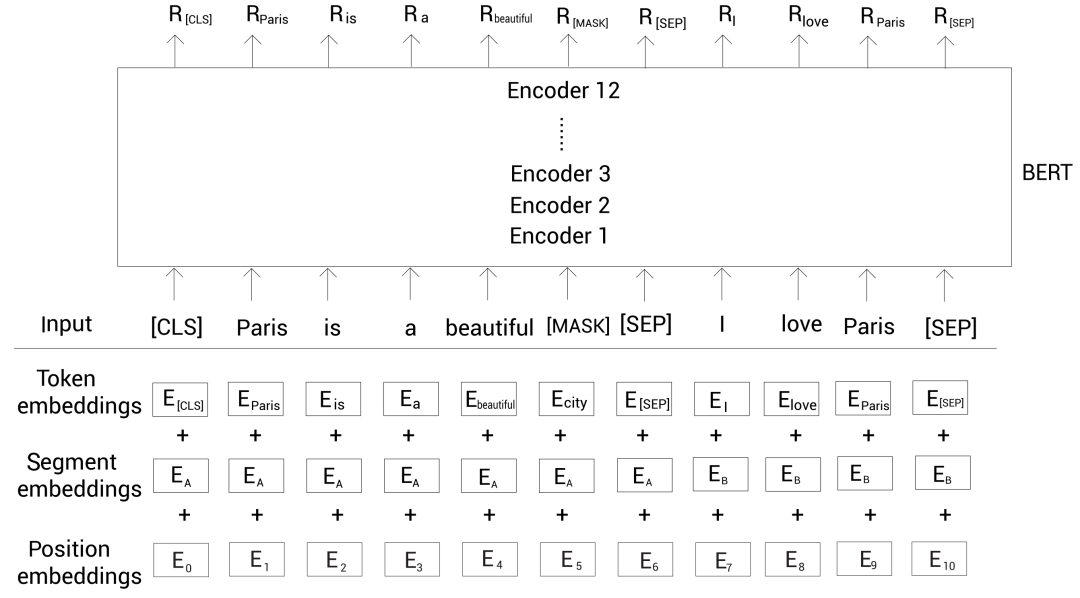
Task: Select the Elove token embedding box
Action: [x=796, y=402]
